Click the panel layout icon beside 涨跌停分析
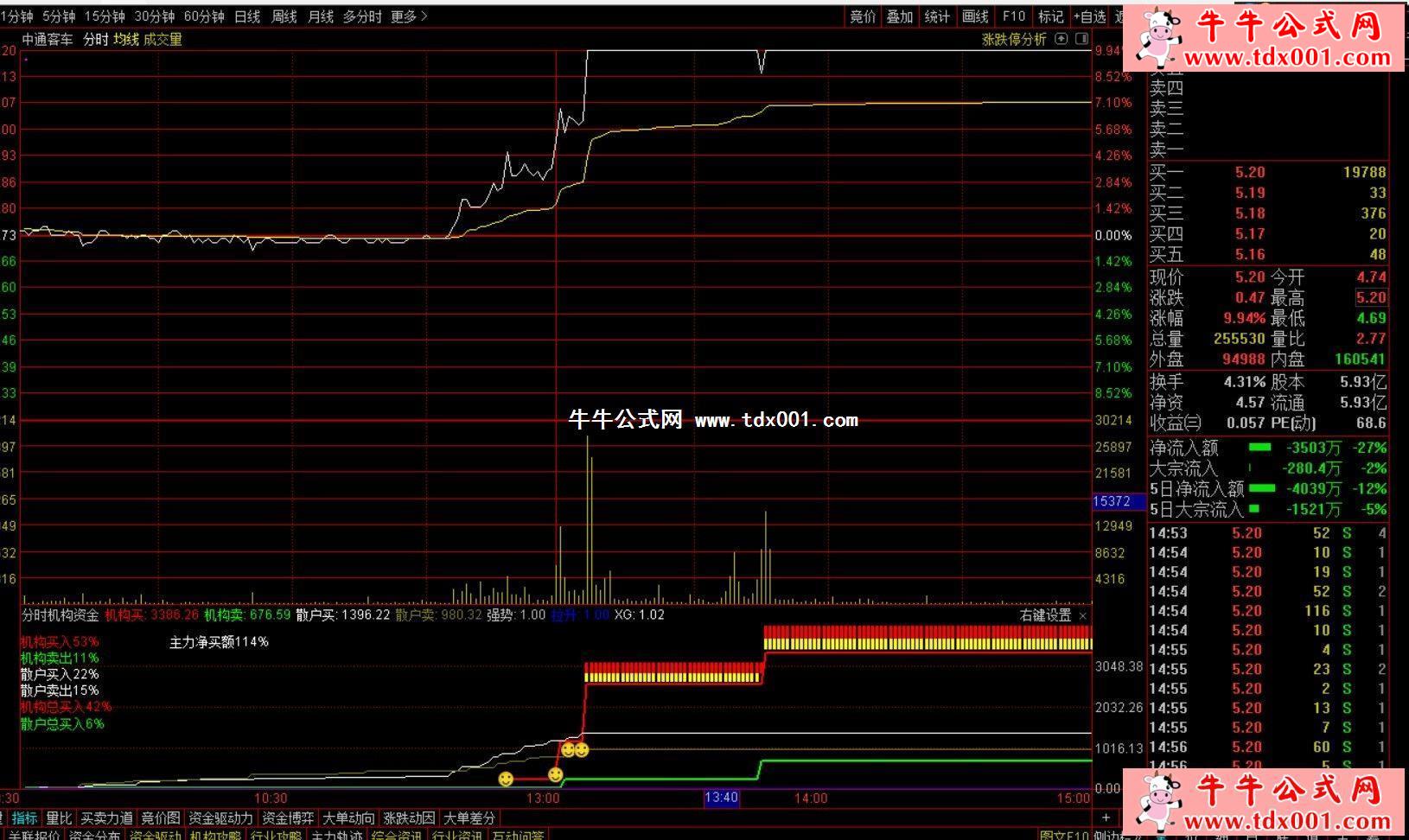Screen dimensions: 1409x840 pos(1081,39)
